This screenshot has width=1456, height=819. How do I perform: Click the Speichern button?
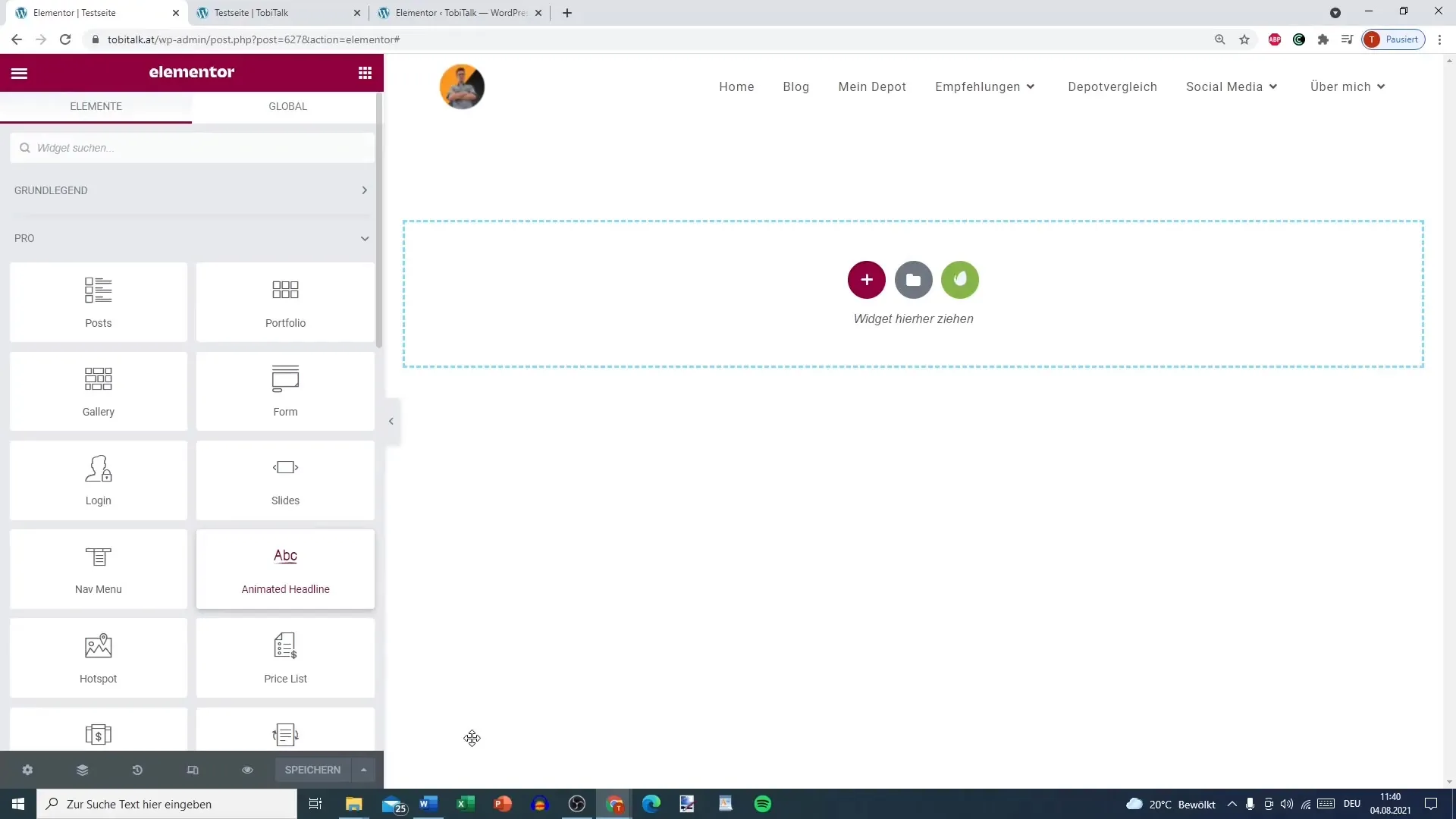(x=312, y=770)
